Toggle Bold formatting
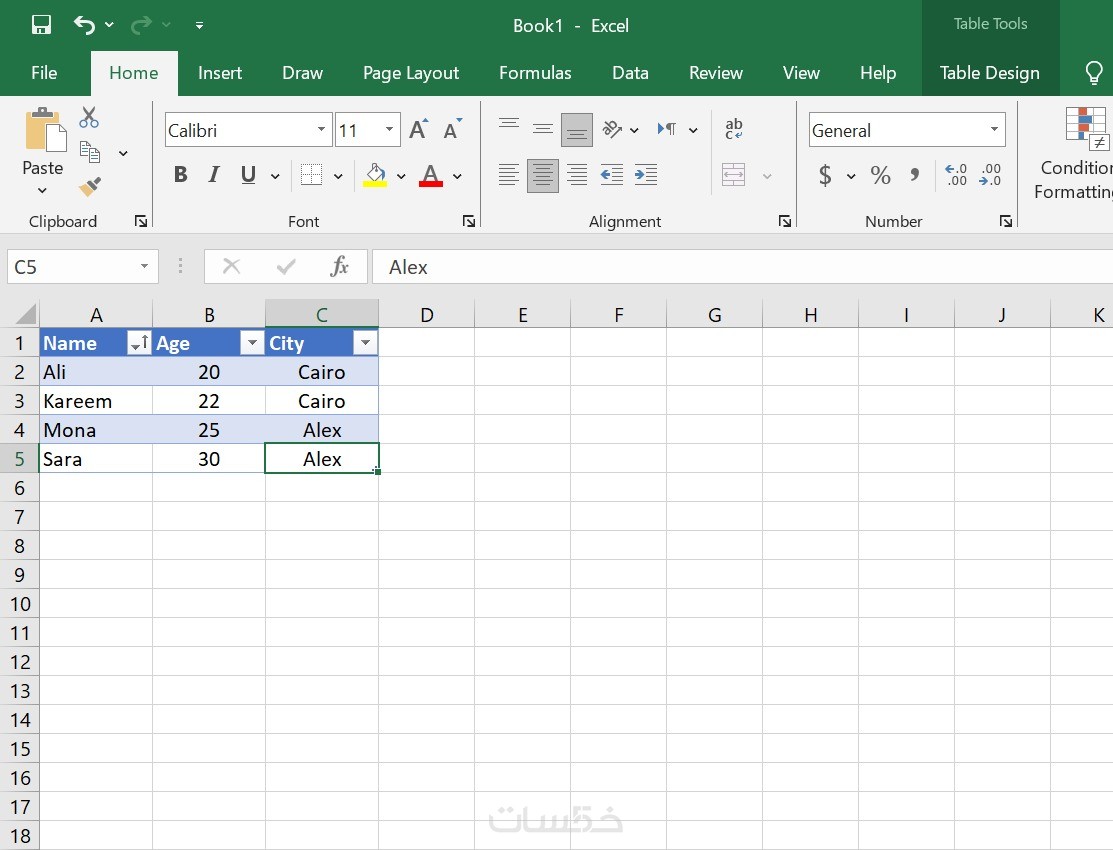 (180, 175)
